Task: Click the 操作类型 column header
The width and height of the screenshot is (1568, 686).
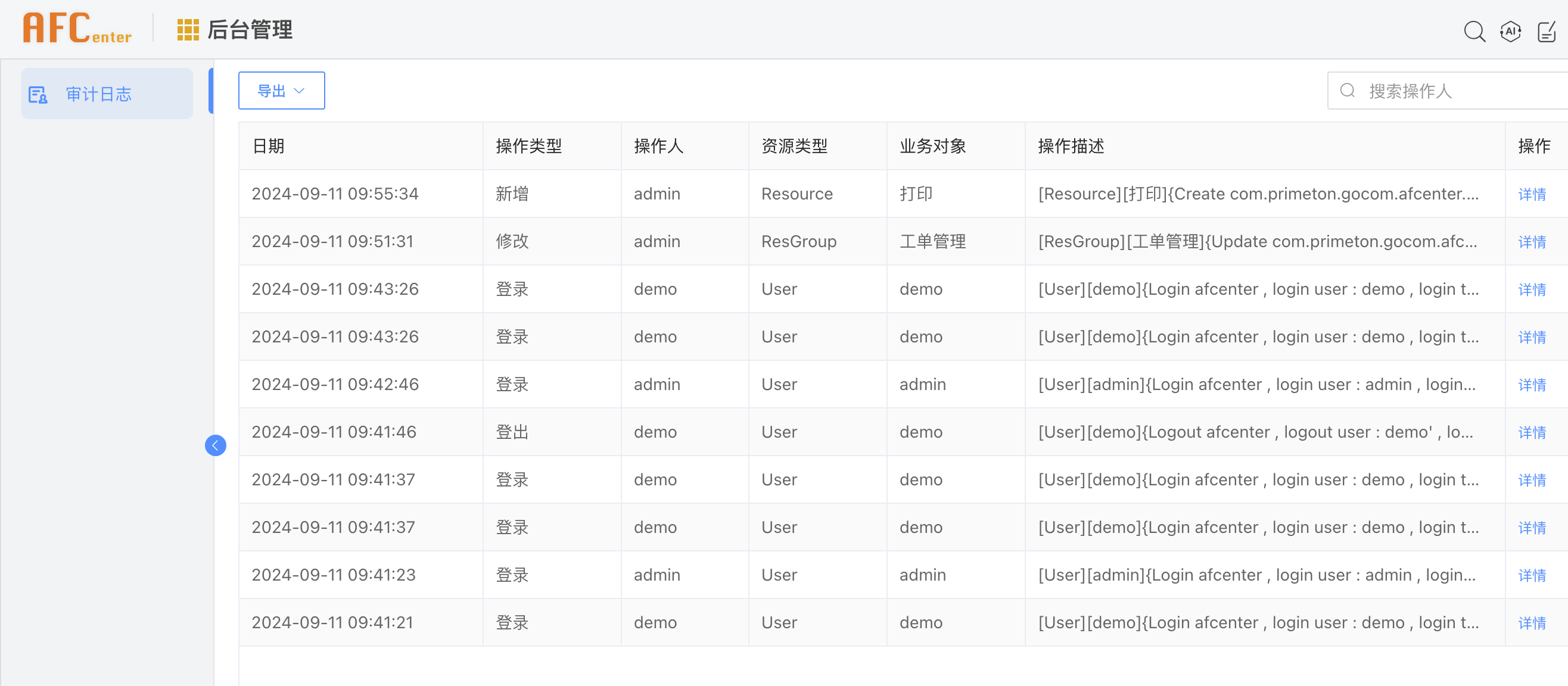Action: 528,146
